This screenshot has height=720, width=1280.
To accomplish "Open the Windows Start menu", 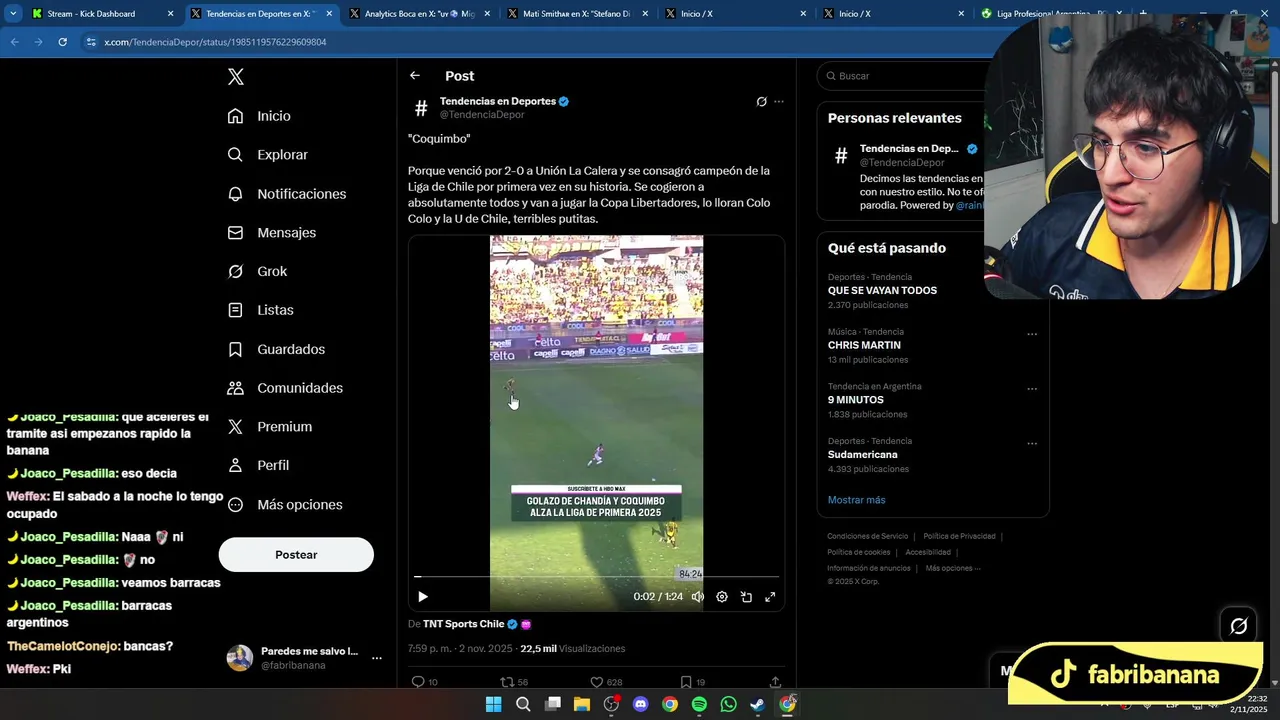I will pyautogui.click(x=493, y=704).
